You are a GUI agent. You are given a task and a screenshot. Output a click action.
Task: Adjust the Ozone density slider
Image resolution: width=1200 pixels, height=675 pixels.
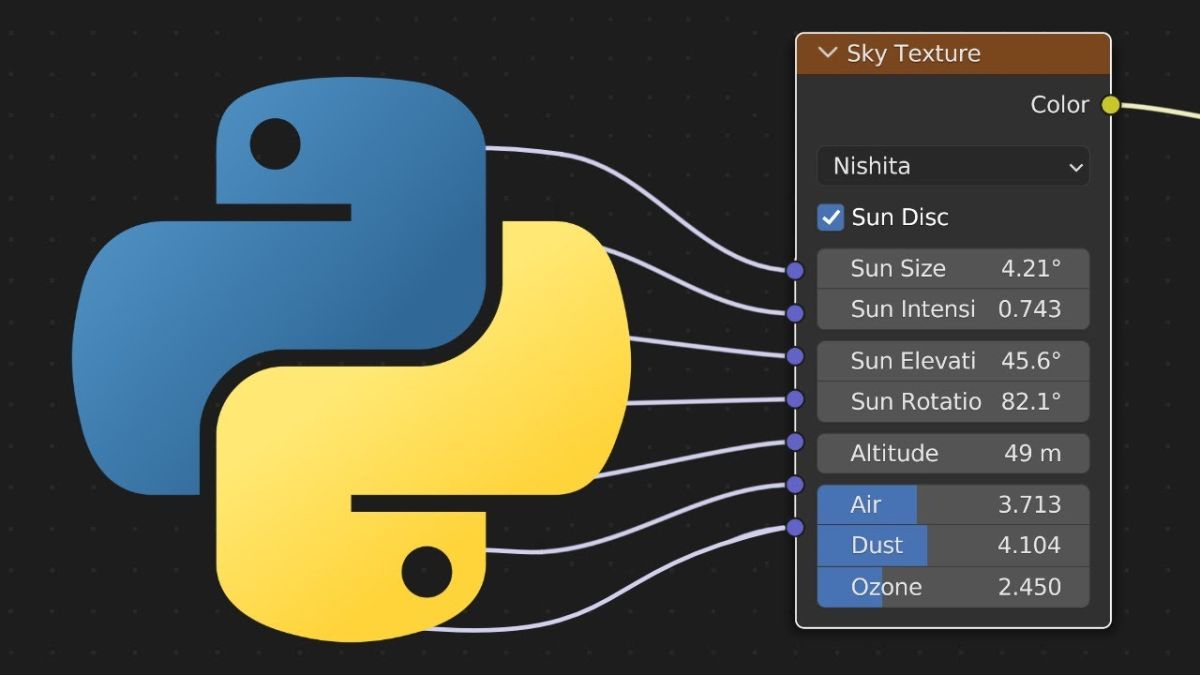click(953, 587)
